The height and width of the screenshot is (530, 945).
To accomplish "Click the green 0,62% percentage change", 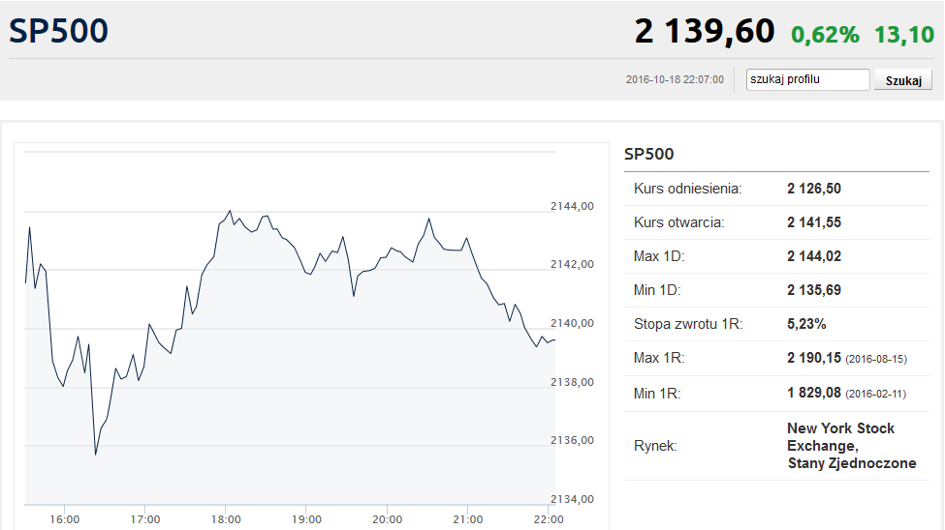I will tap(825, 35).
